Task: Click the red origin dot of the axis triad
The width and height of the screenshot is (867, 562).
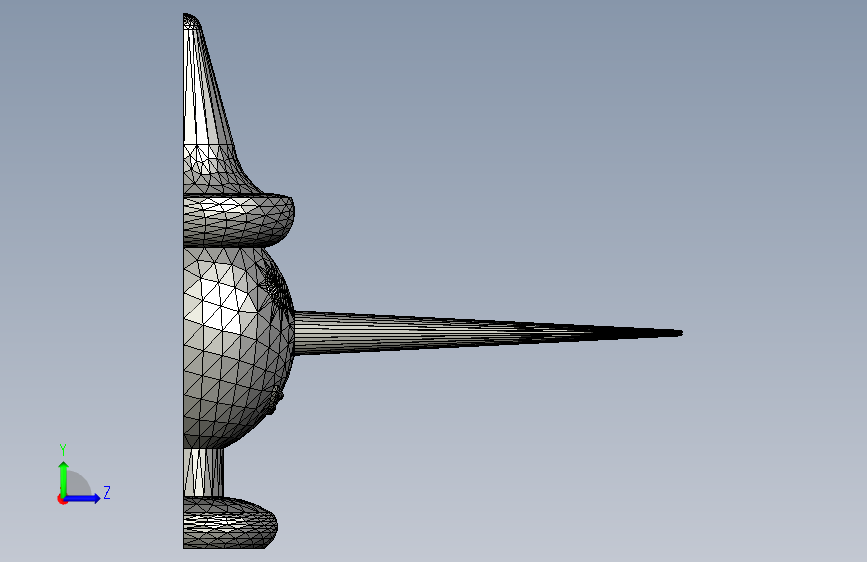Action: click(x=62, y=499)
